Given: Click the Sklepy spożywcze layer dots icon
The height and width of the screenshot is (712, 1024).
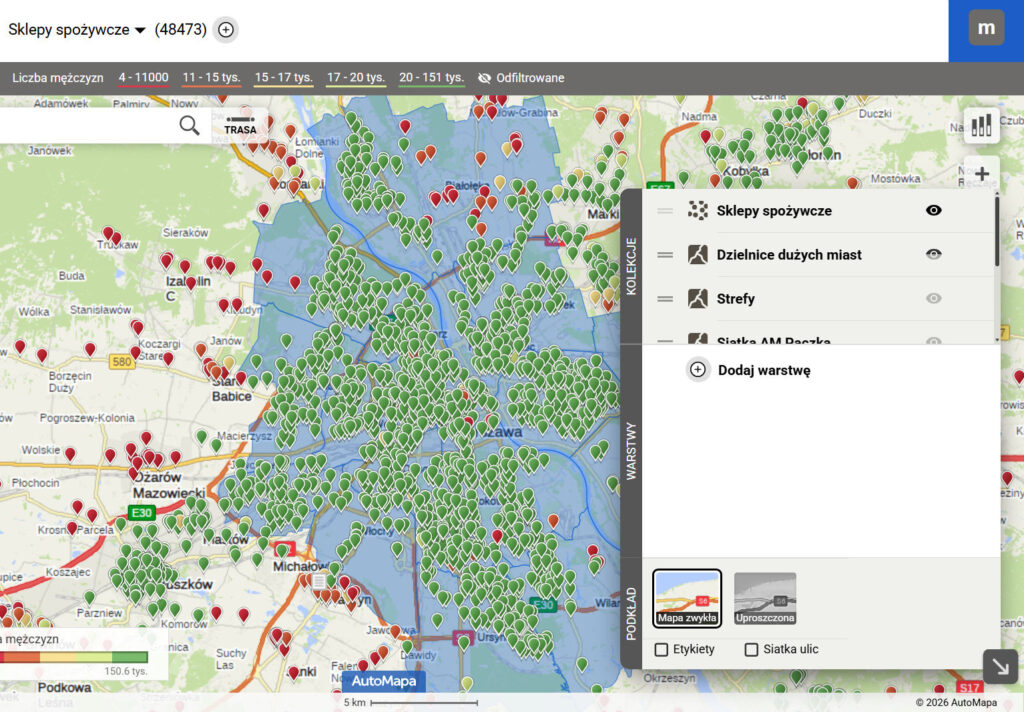Looking at the screenshot, I should point(698,211).
